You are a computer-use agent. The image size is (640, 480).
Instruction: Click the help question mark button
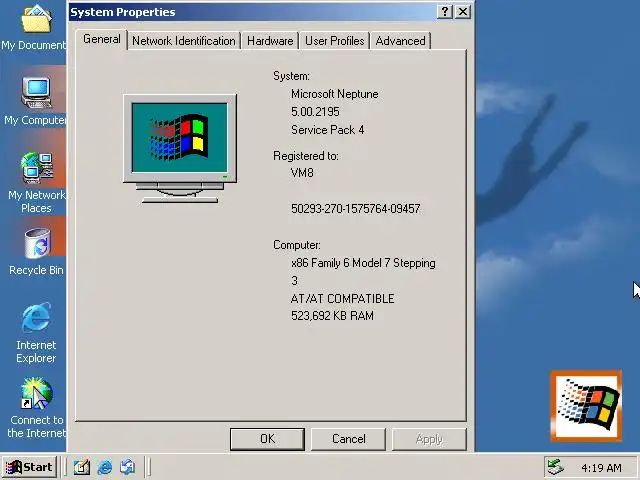click(x=445, y=12)
